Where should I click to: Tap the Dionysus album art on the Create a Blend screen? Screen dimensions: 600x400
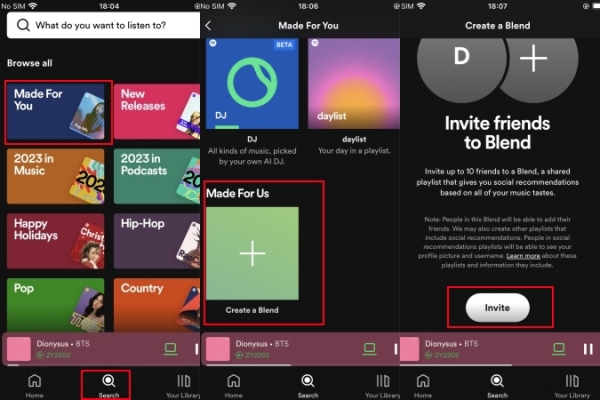[x=409, y=349]
